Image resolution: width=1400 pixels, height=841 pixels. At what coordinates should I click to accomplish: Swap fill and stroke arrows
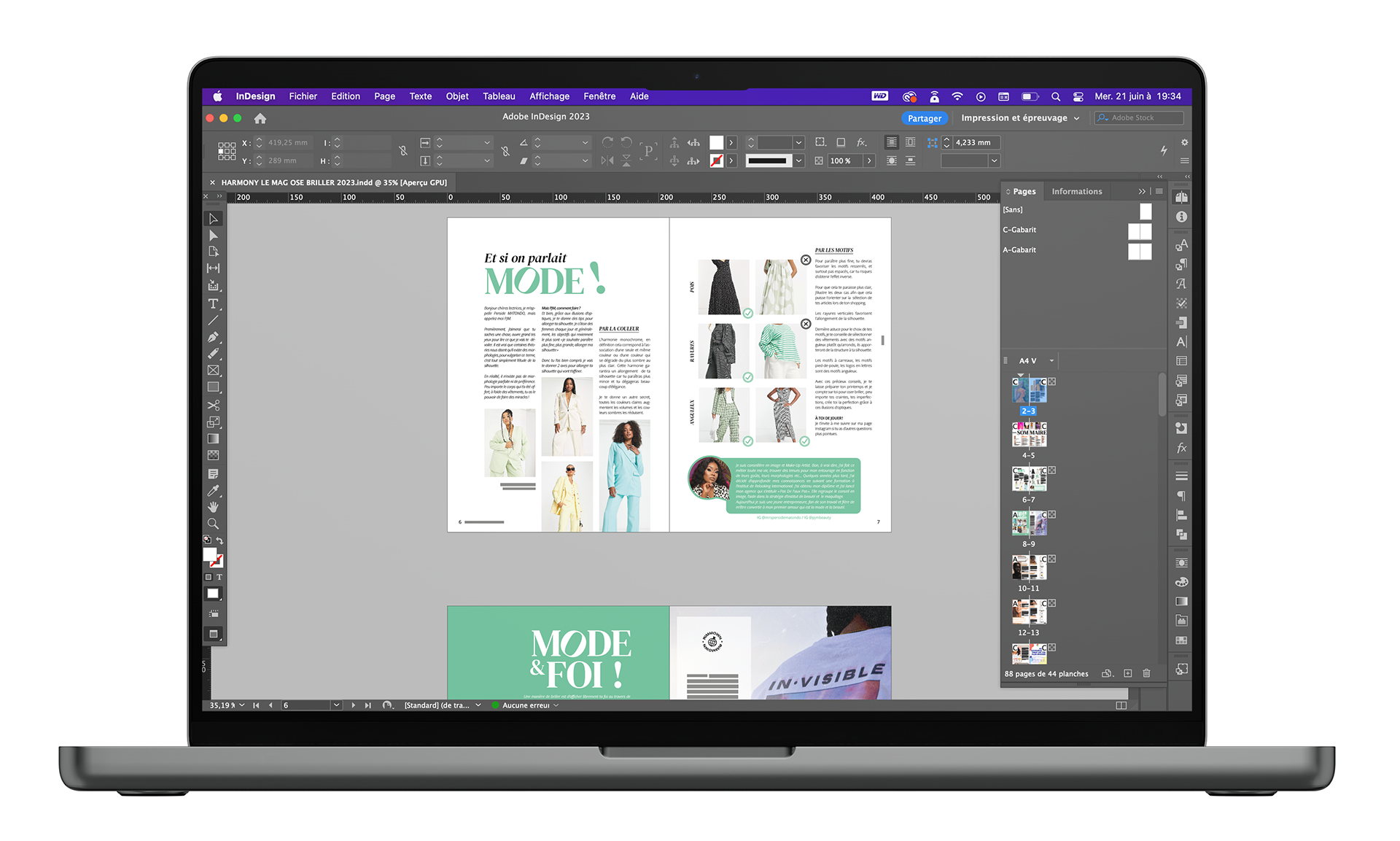(x=219, y=540)
